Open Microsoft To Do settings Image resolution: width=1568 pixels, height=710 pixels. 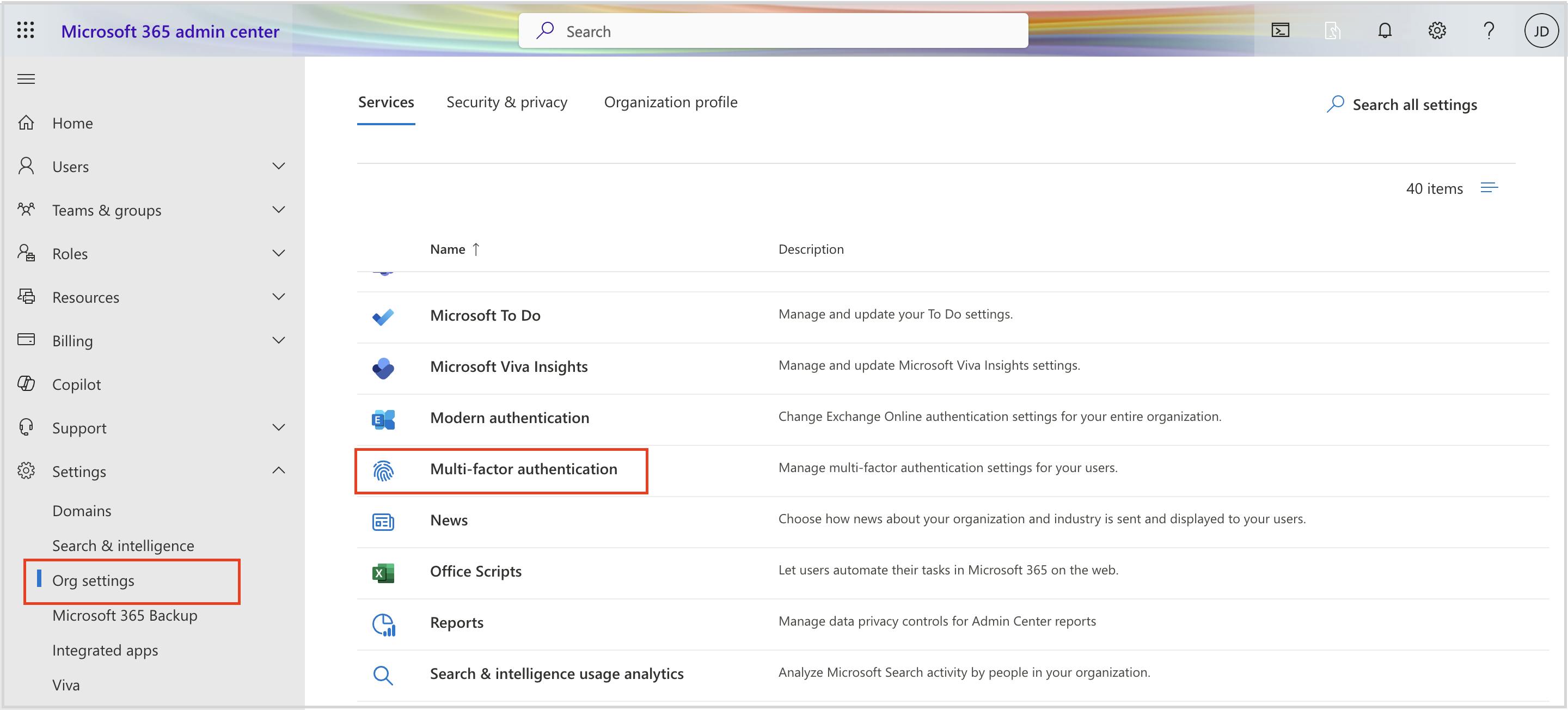(x=485, y=315)
